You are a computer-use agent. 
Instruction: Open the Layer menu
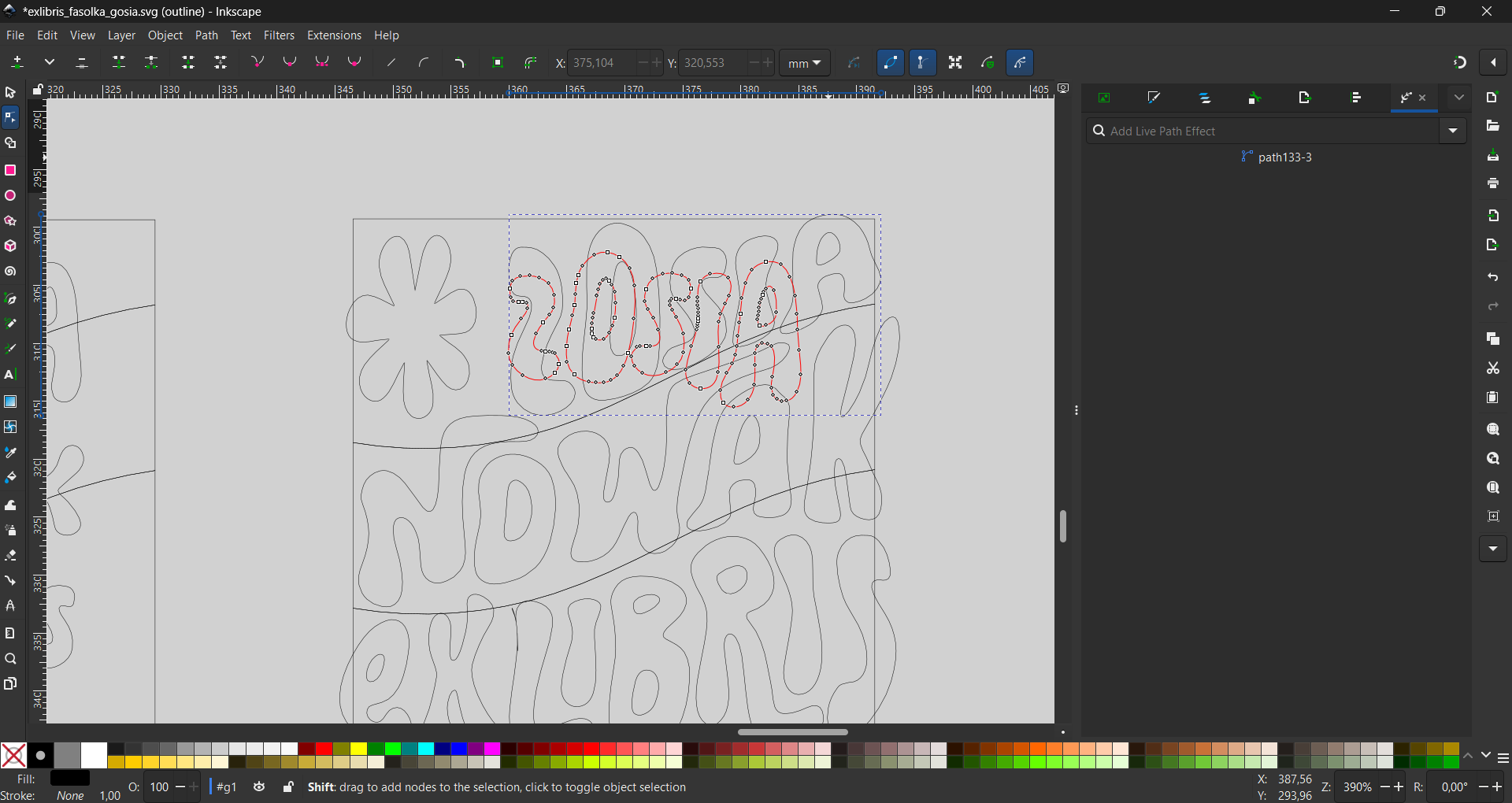click(121, 35)
